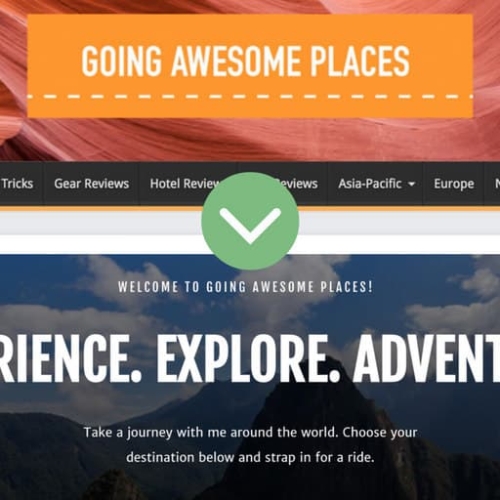Click the 'Take a journey with me' text line
Screen dimensions: 500x500
(250, 432)
